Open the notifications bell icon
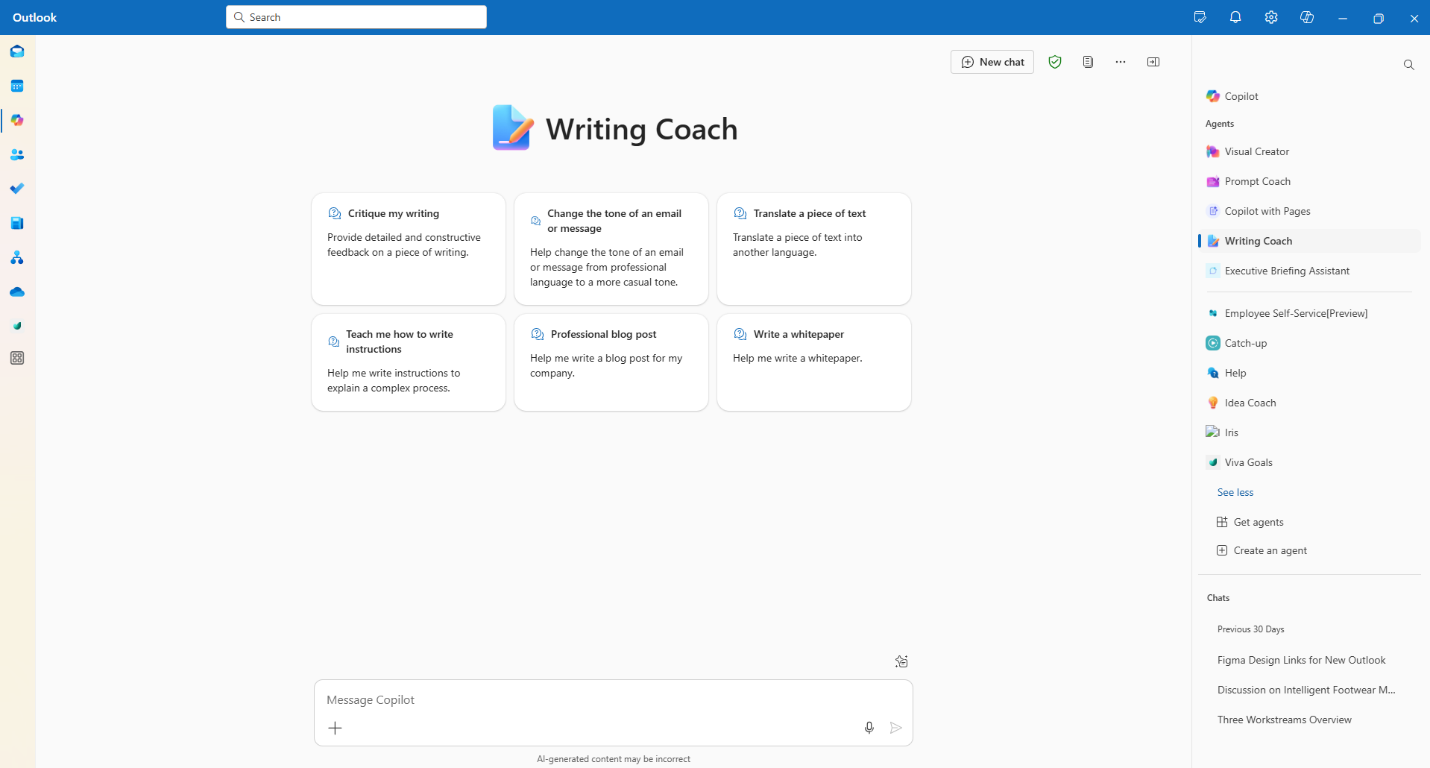 pos(1236,17)
